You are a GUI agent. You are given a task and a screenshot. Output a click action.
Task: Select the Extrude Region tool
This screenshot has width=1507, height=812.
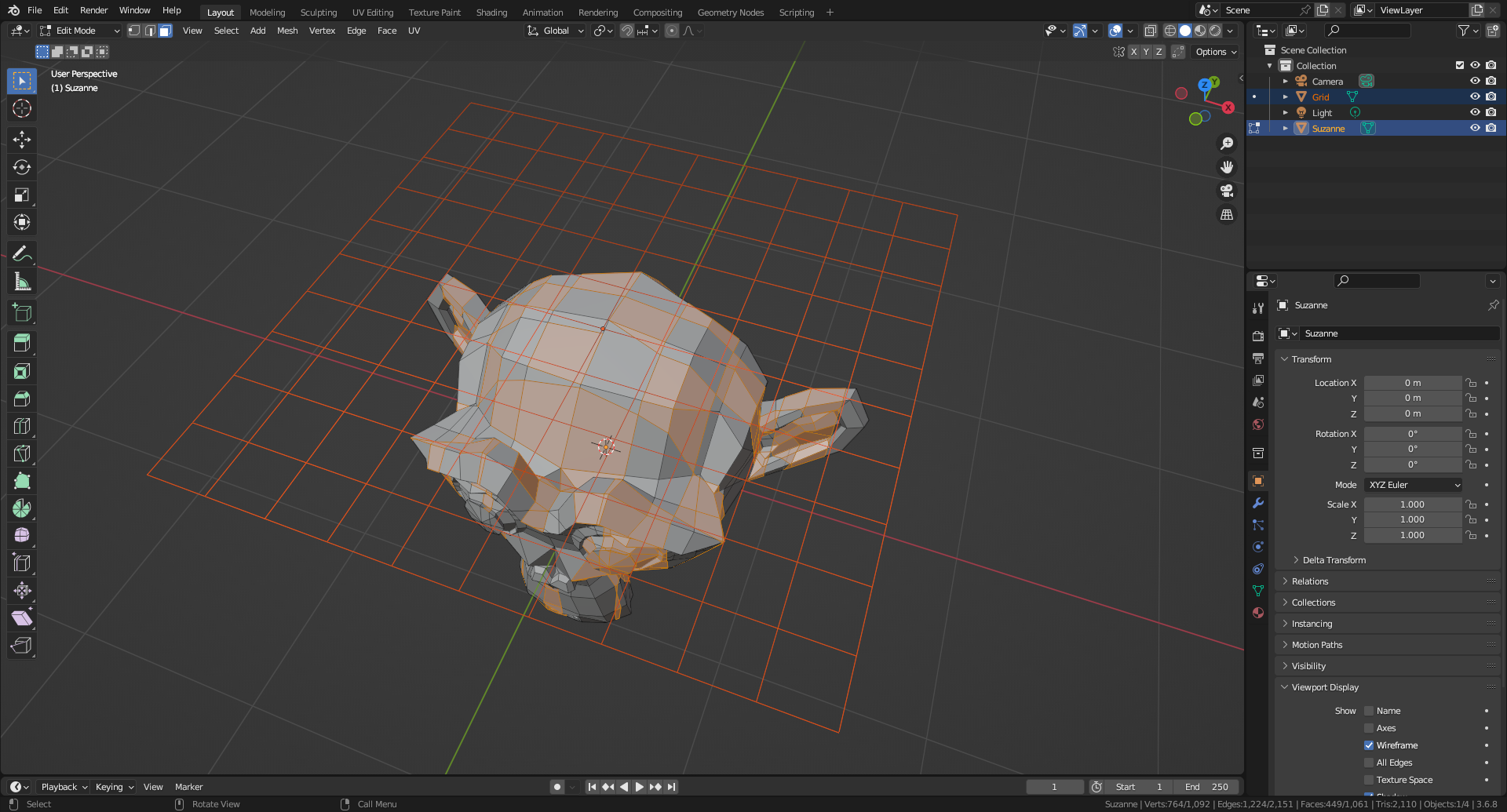tap(22, 344)
